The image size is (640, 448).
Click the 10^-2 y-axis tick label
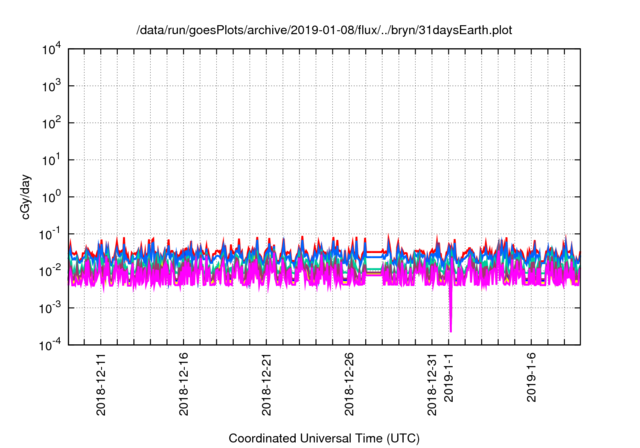click(x=49, y=271)
